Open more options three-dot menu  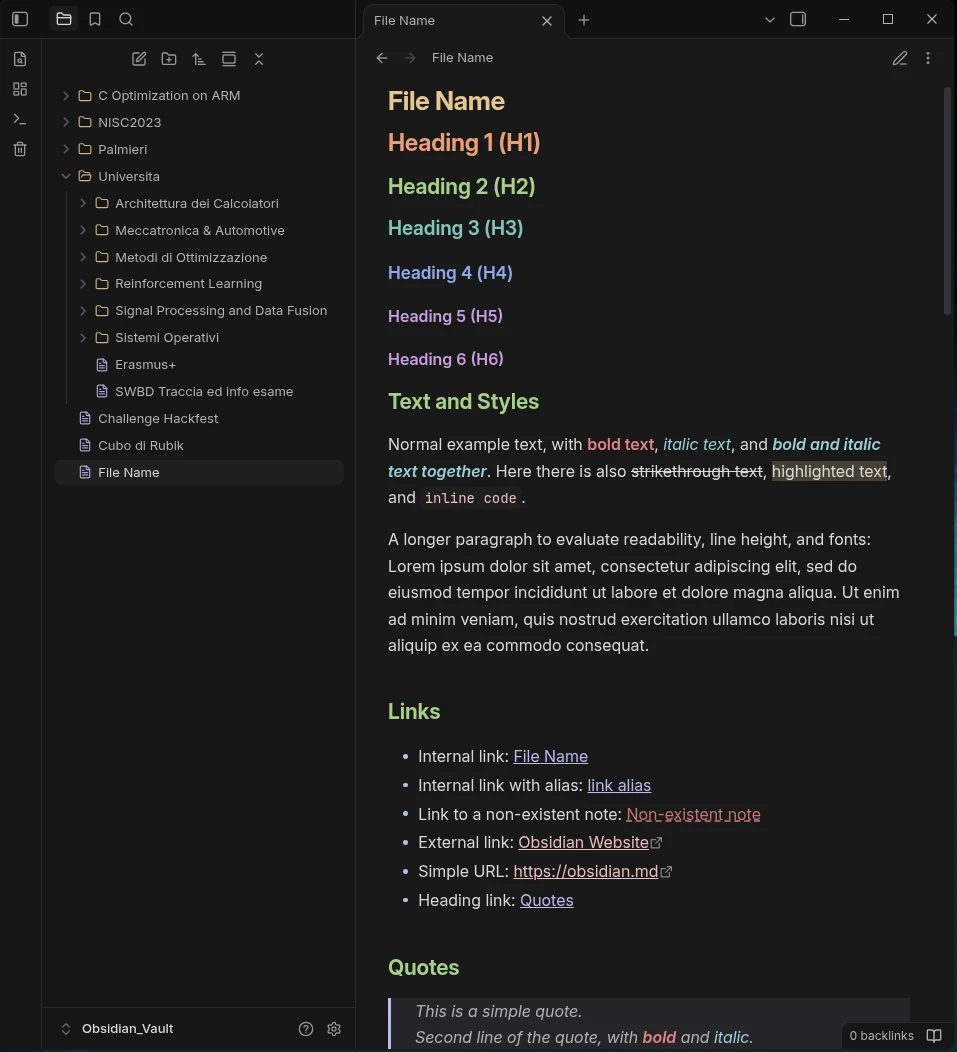tap(928, 58)
